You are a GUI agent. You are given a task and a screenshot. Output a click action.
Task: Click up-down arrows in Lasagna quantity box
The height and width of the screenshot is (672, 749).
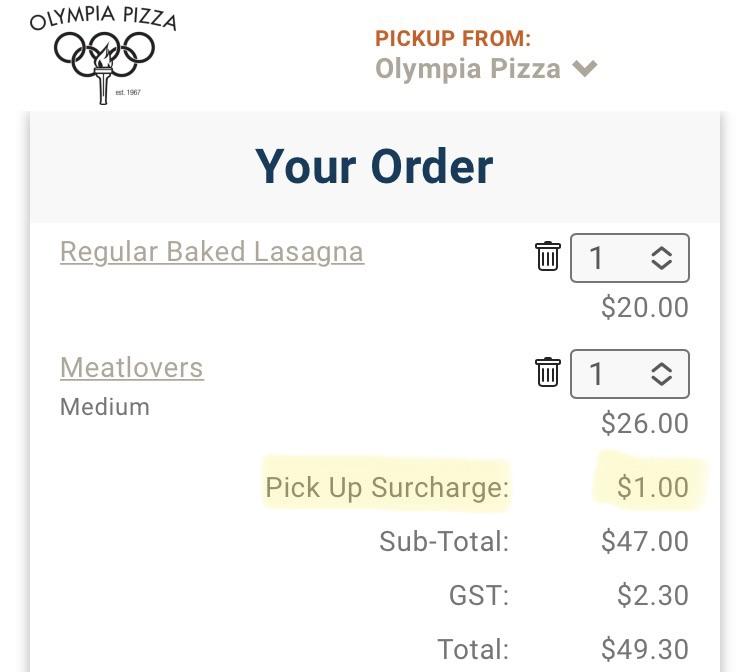(661, 258)
